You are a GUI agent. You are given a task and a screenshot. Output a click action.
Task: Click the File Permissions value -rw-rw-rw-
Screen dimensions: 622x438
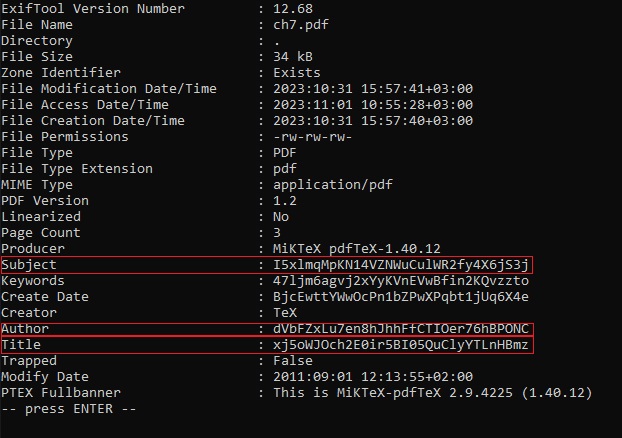313,137
